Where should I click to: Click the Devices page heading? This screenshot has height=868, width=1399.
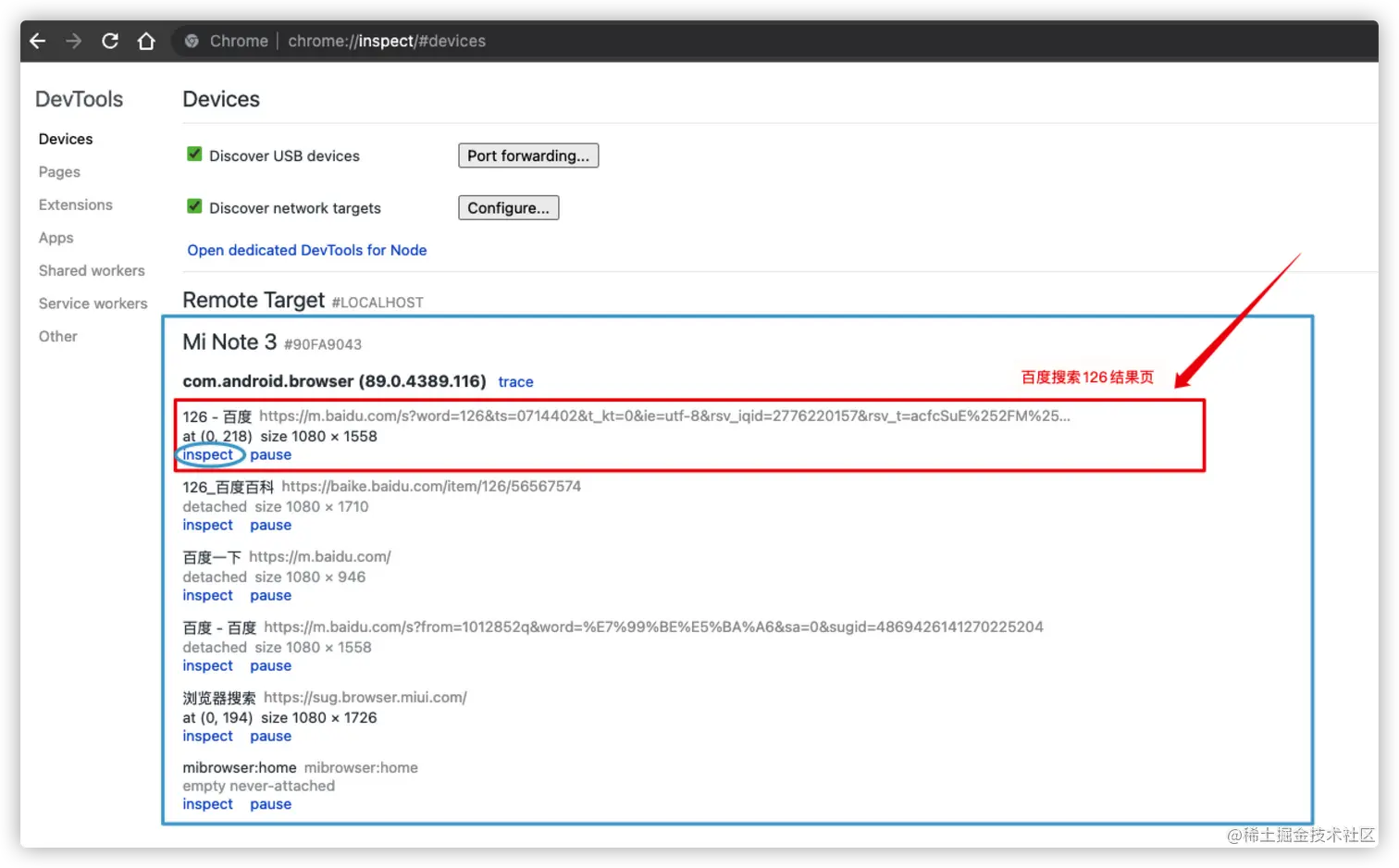click(x=221, y=99)
